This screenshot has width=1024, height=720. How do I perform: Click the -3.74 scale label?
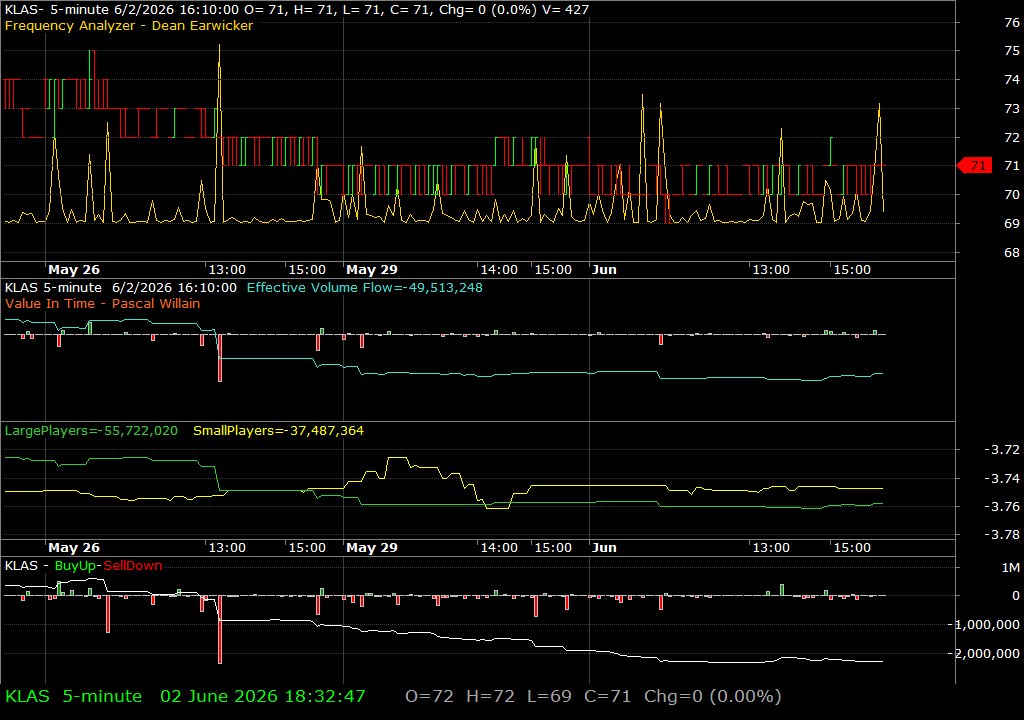tap(1002, 478)
